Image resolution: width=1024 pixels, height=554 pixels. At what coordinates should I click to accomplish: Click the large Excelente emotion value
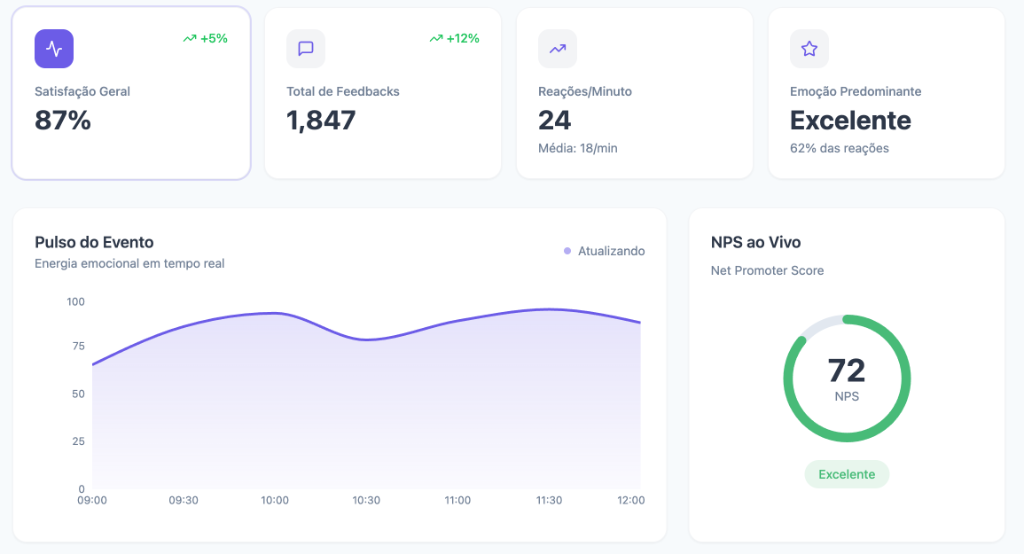pyautogui.click(x=850, y=120)
